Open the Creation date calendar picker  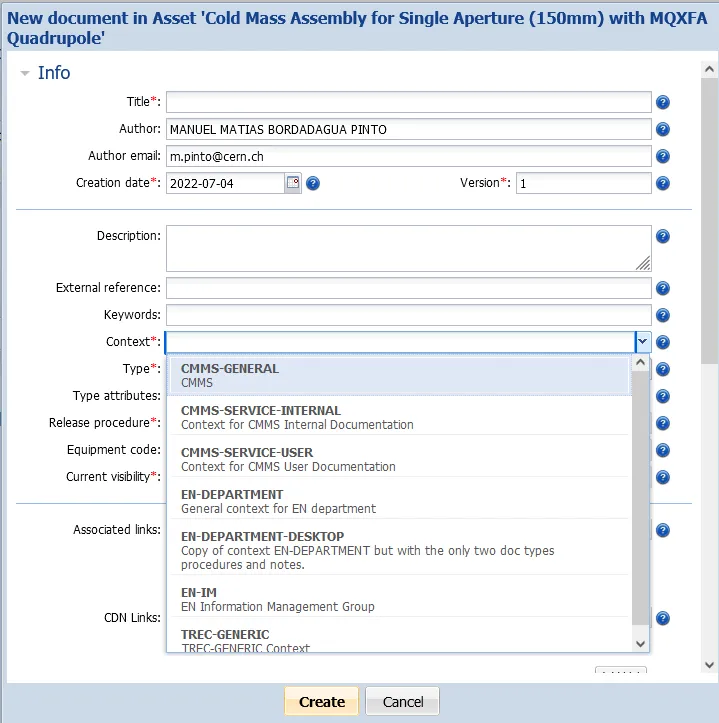[x=293, y=183]
